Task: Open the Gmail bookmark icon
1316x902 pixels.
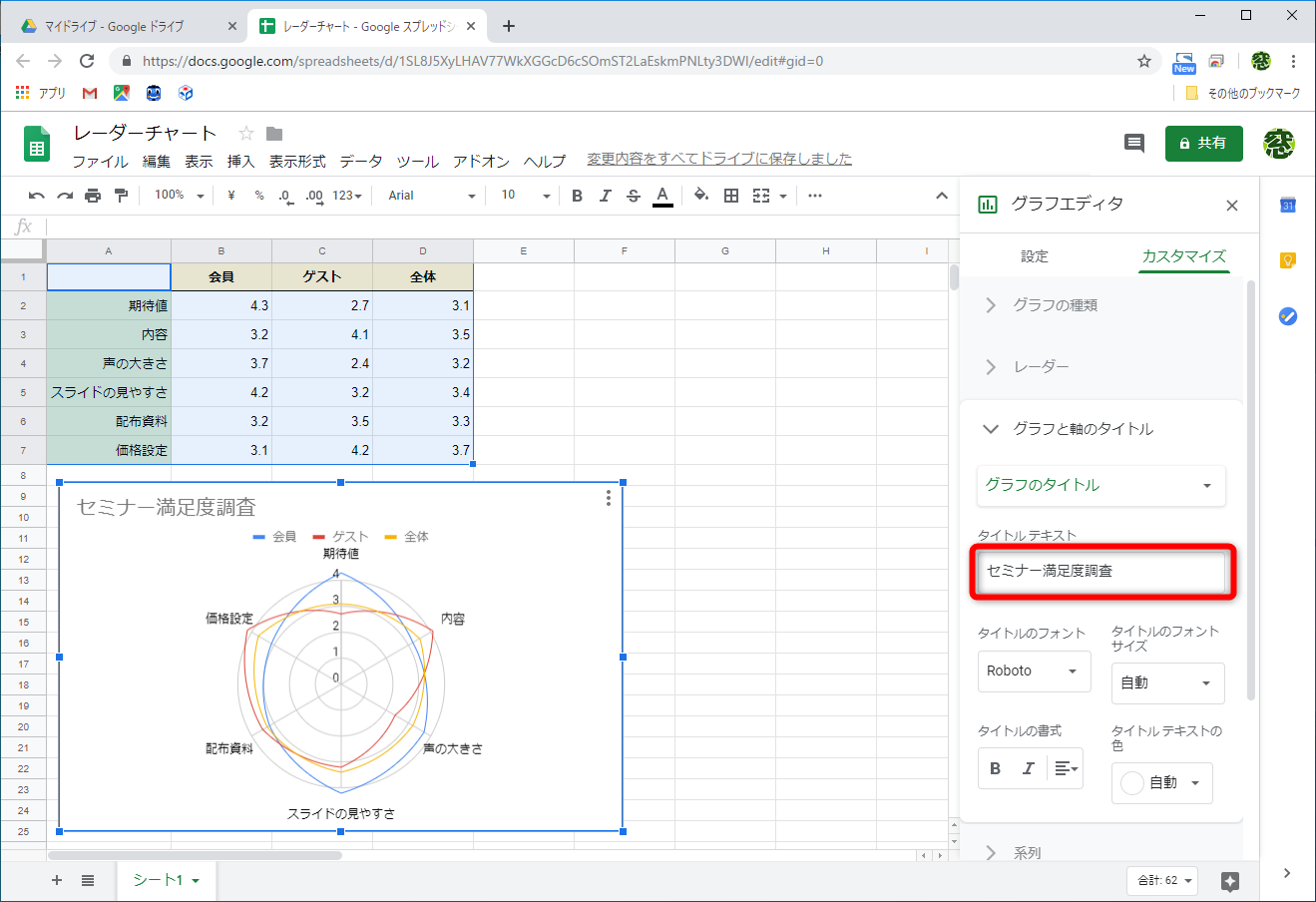Action: [x=90, y=93]
